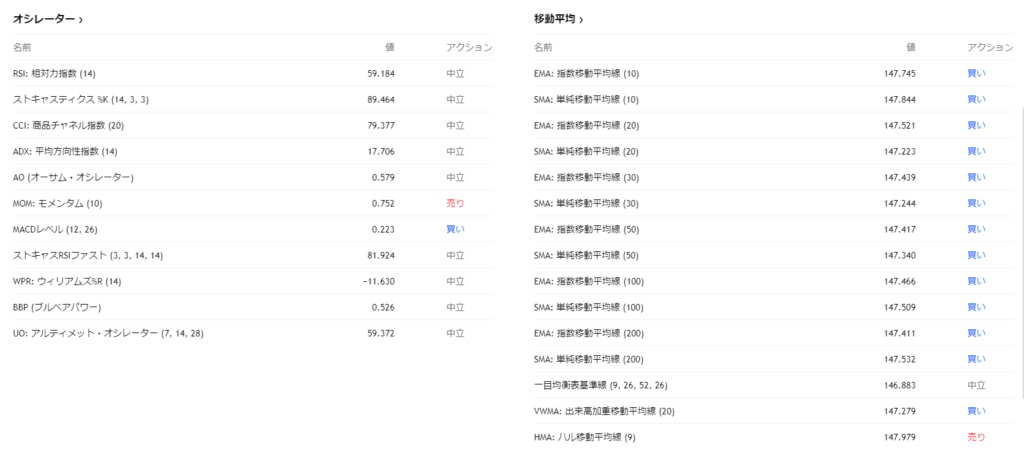Image resolution: width=1024 pixels, height=465 pixels.
Task: Click the 買い action for EMA (10)
Action: coord(976,73)
